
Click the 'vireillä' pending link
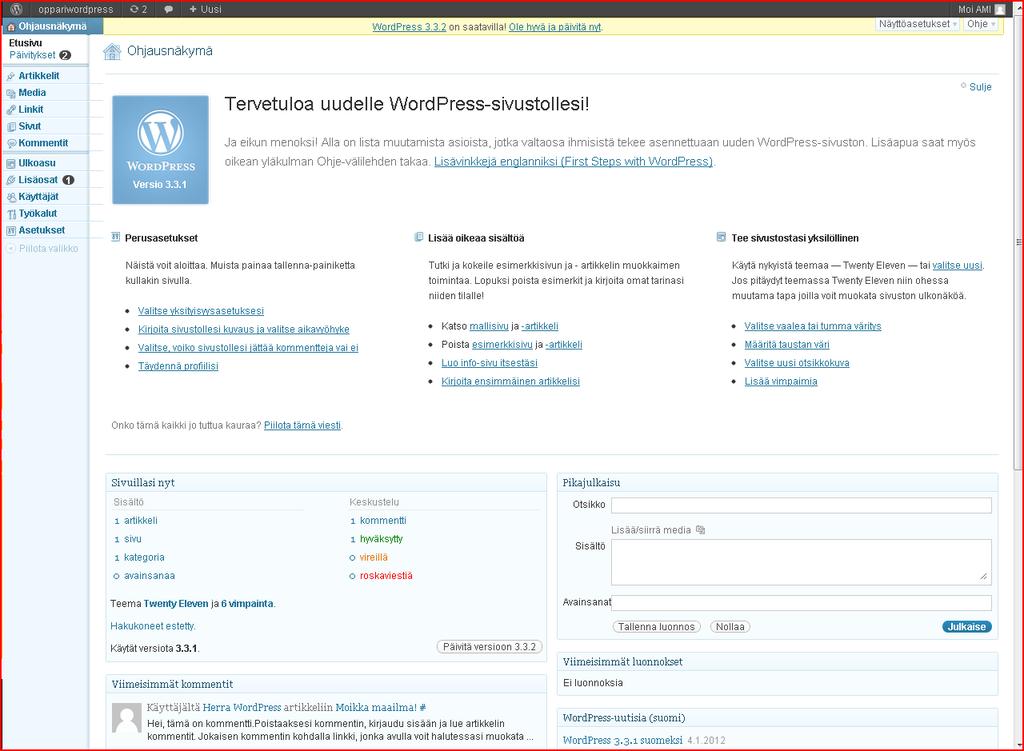[374, 558]
